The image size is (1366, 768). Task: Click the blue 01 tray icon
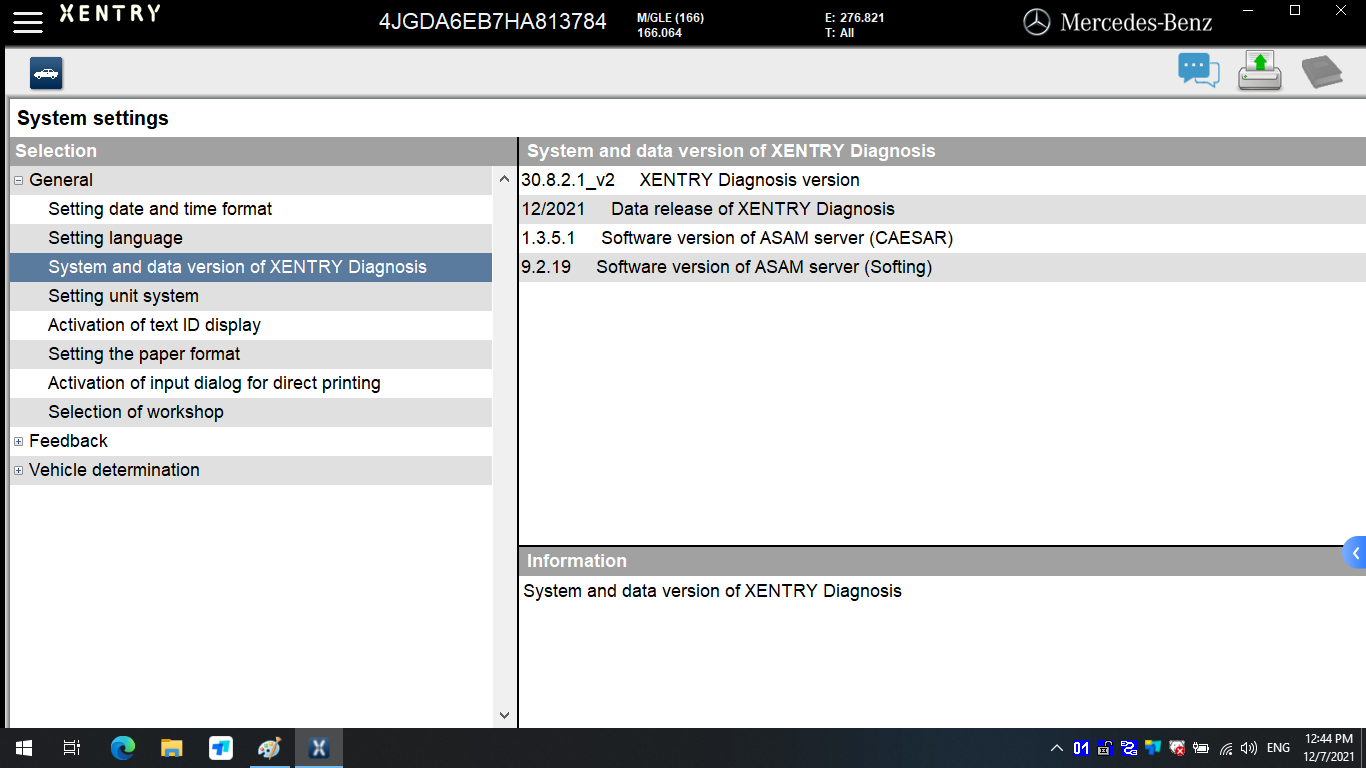1081,748
